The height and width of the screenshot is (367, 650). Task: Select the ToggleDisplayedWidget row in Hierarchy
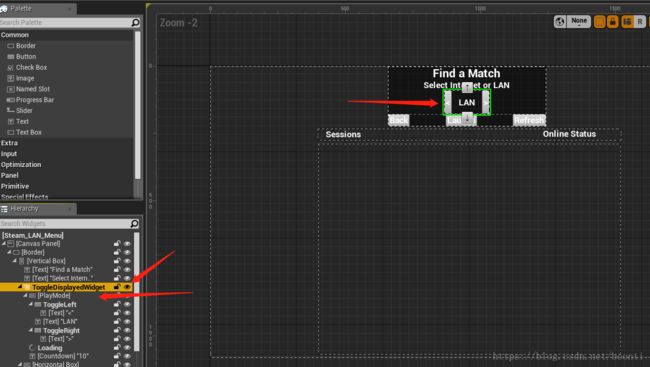click(66, 287)
